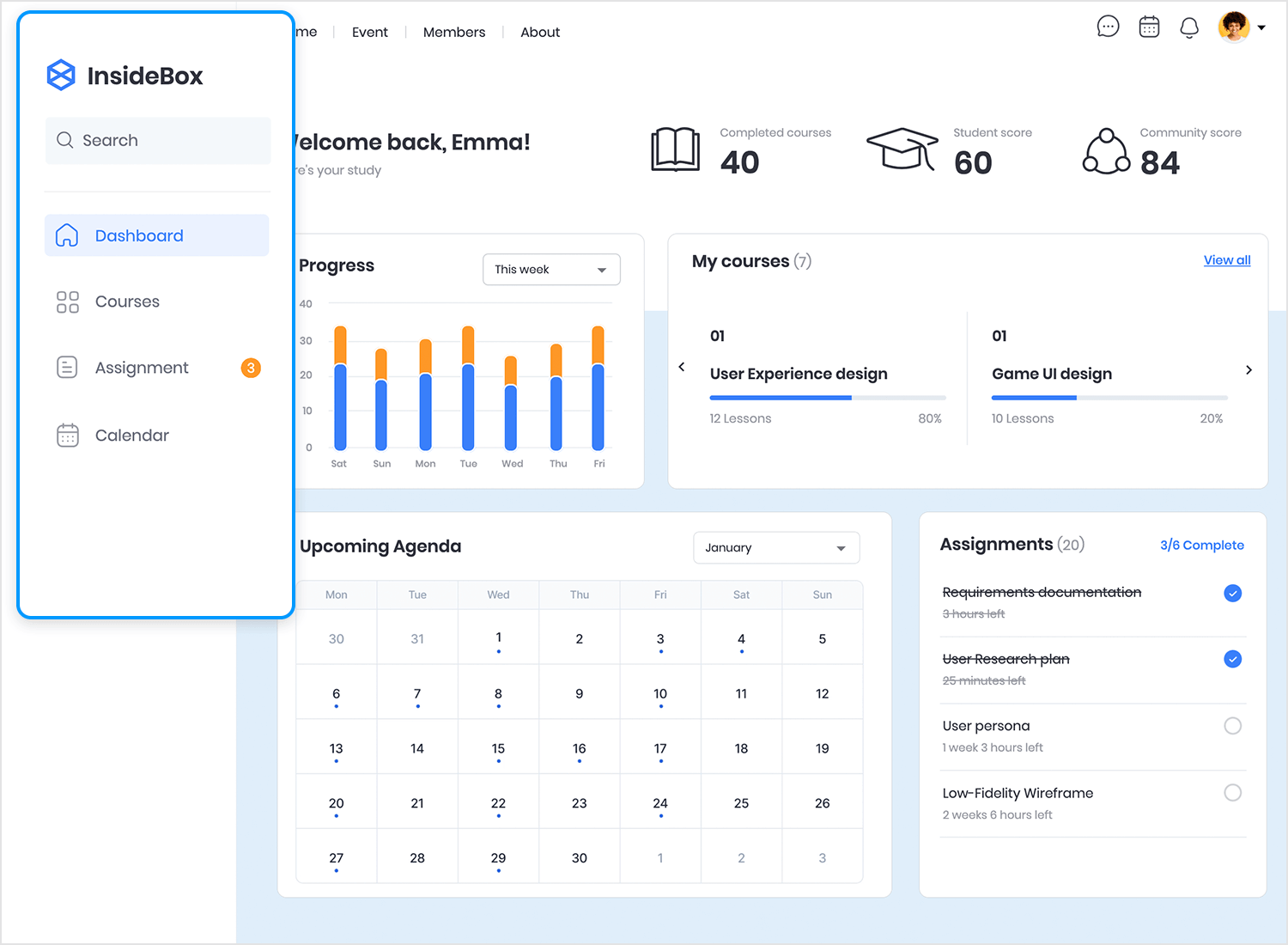Mark User persona as complete
The width and height of the screenshot is (1288, 945).
(x=1232, y=726)
